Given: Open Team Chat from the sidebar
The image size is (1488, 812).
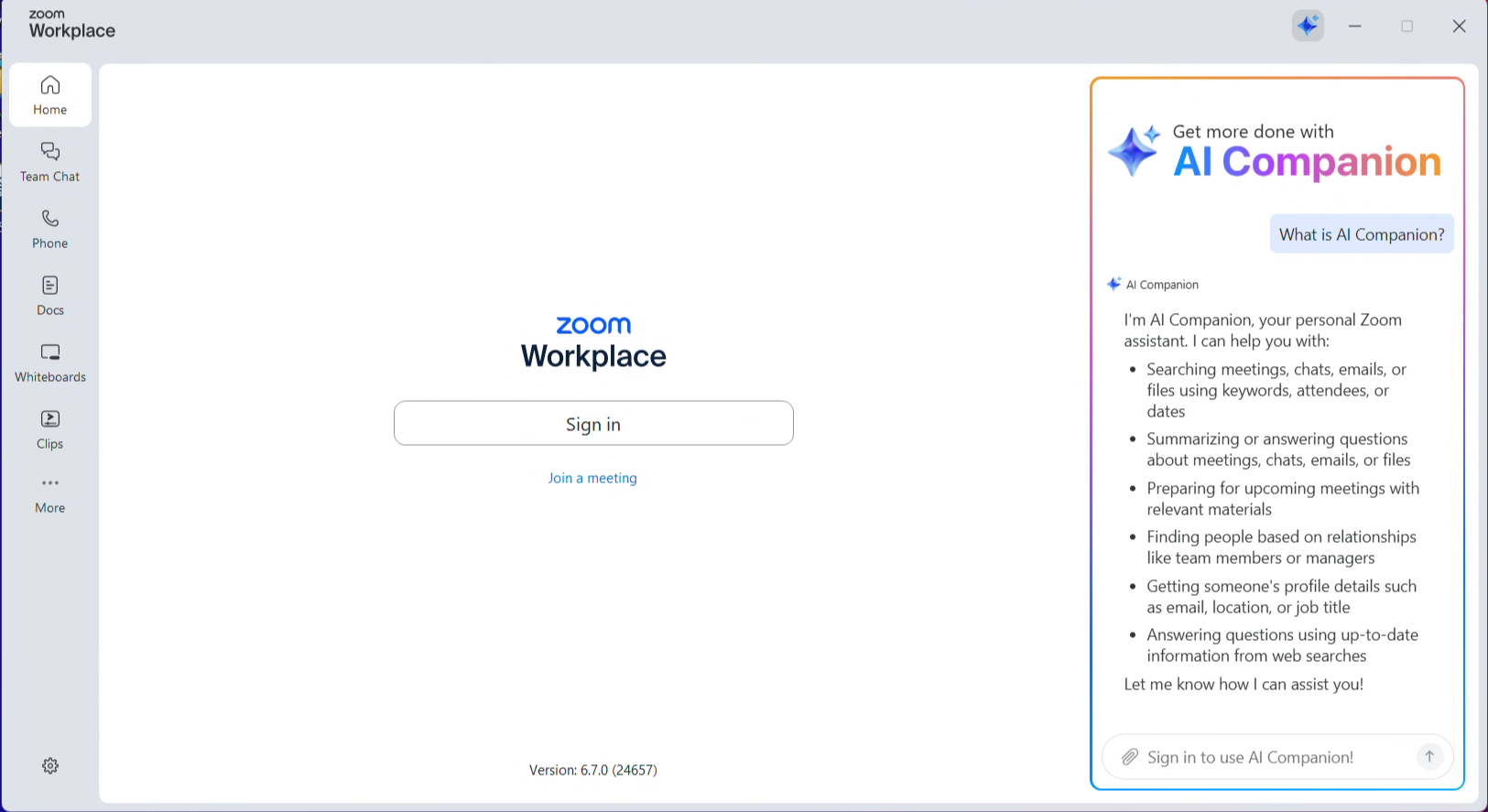Looking at the screenshot, I should pyautogui.click(x=50, y=162).
